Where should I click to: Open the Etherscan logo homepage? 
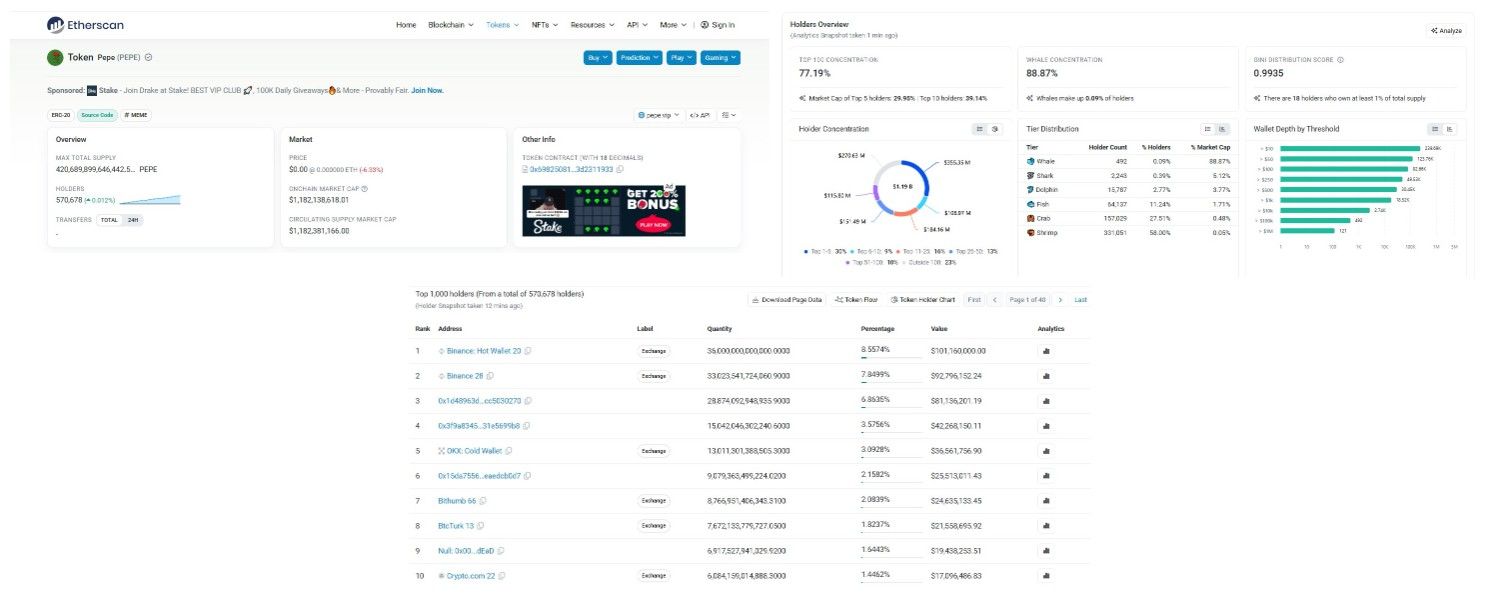(85, 24)
